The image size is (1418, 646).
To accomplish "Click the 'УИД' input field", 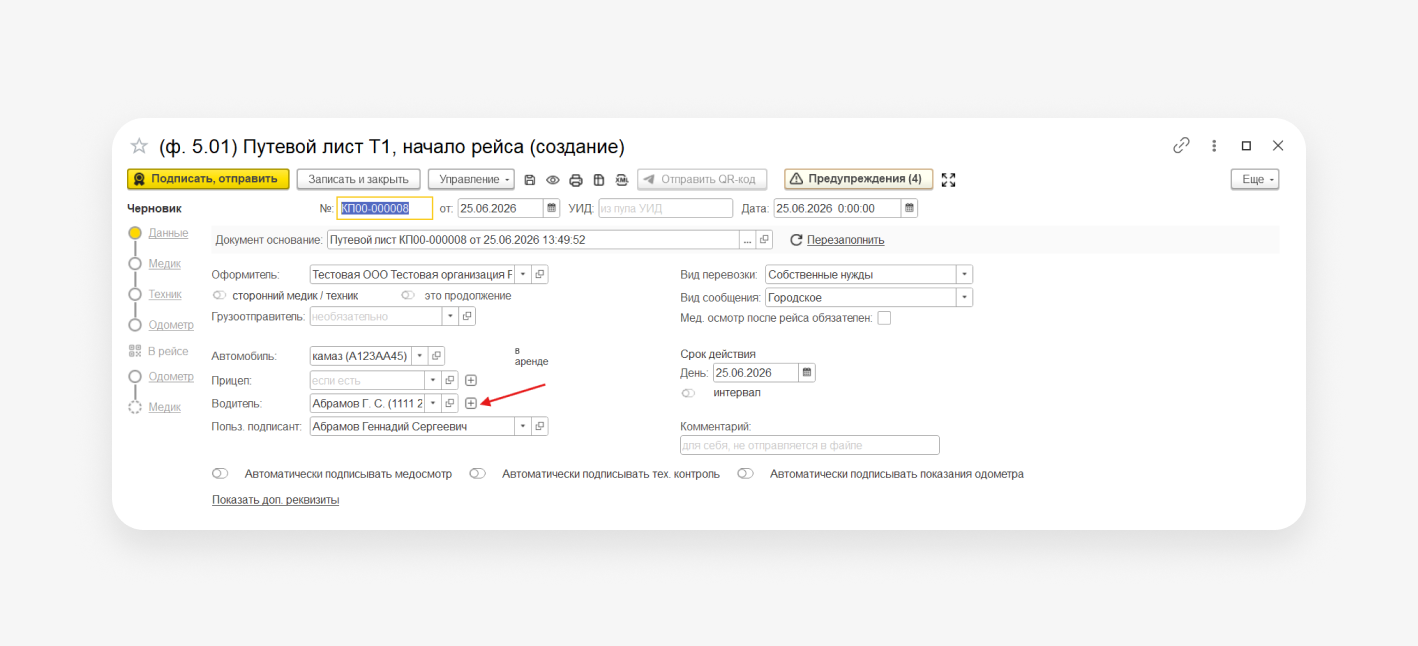I will 665,208.
